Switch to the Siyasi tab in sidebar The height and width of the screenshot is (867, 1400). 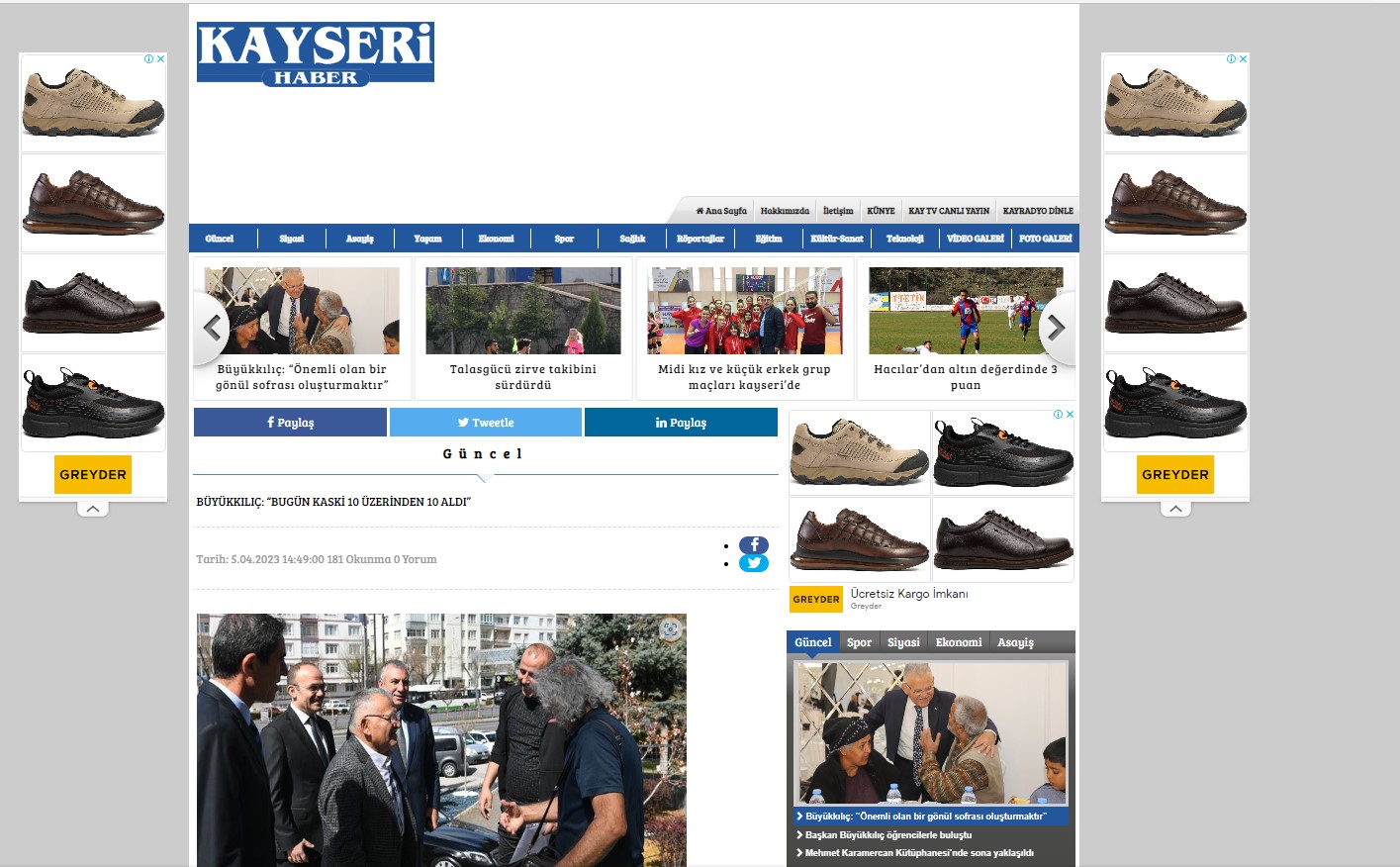pos(903,642)
